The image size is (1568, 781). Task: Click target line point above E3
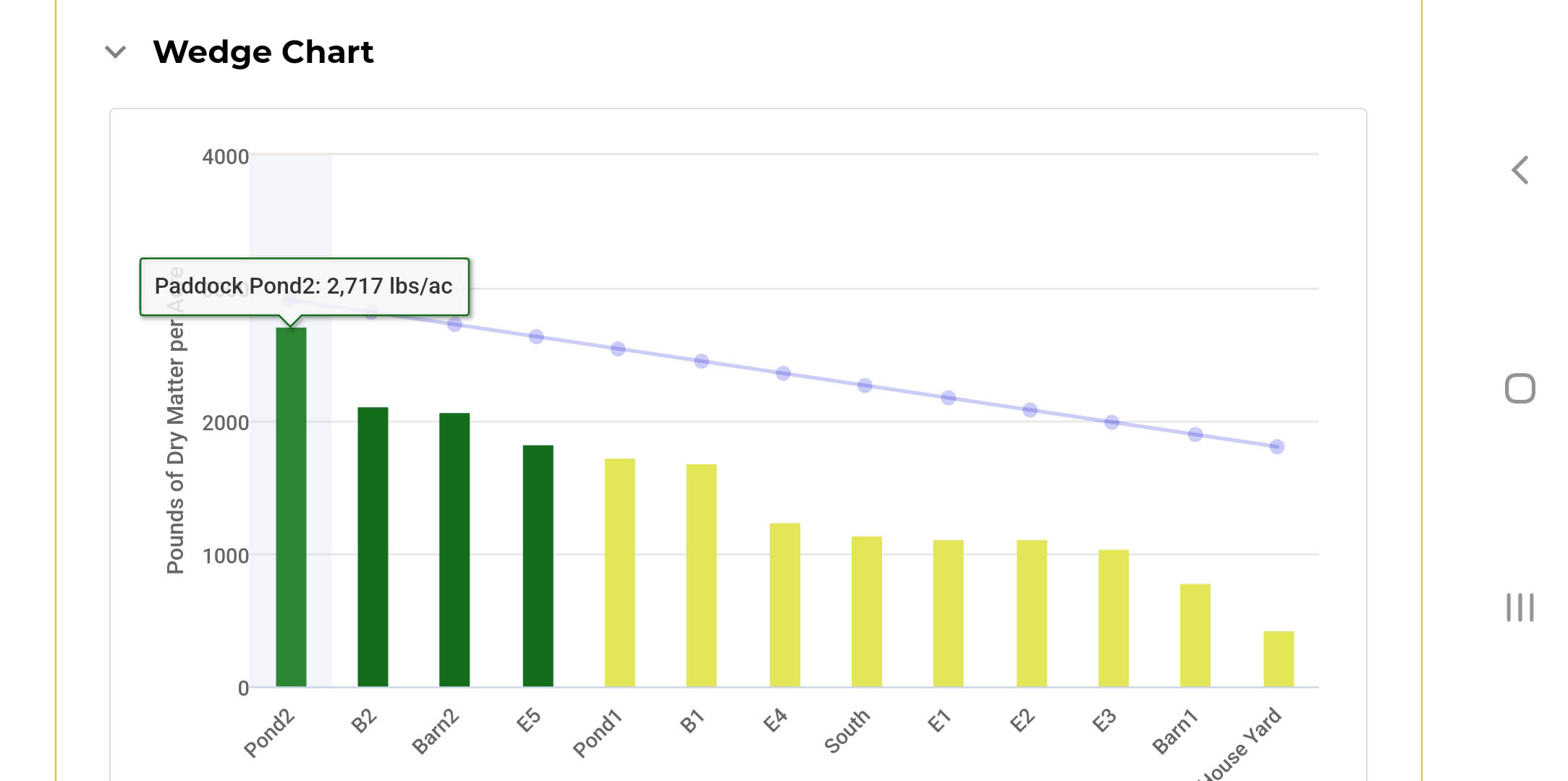(1112, 422)
